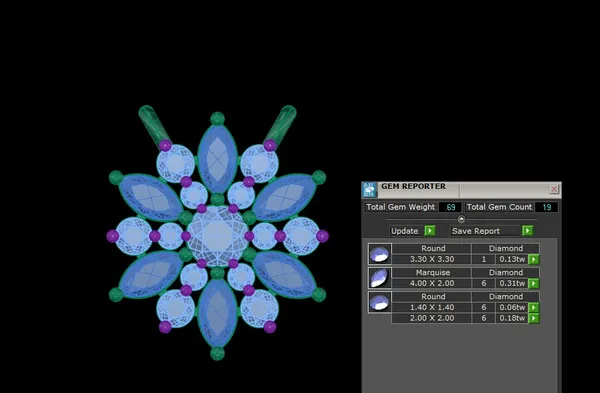The image size is (600, 393).
Task: Click the Marquise shape label
Action: 433,272
